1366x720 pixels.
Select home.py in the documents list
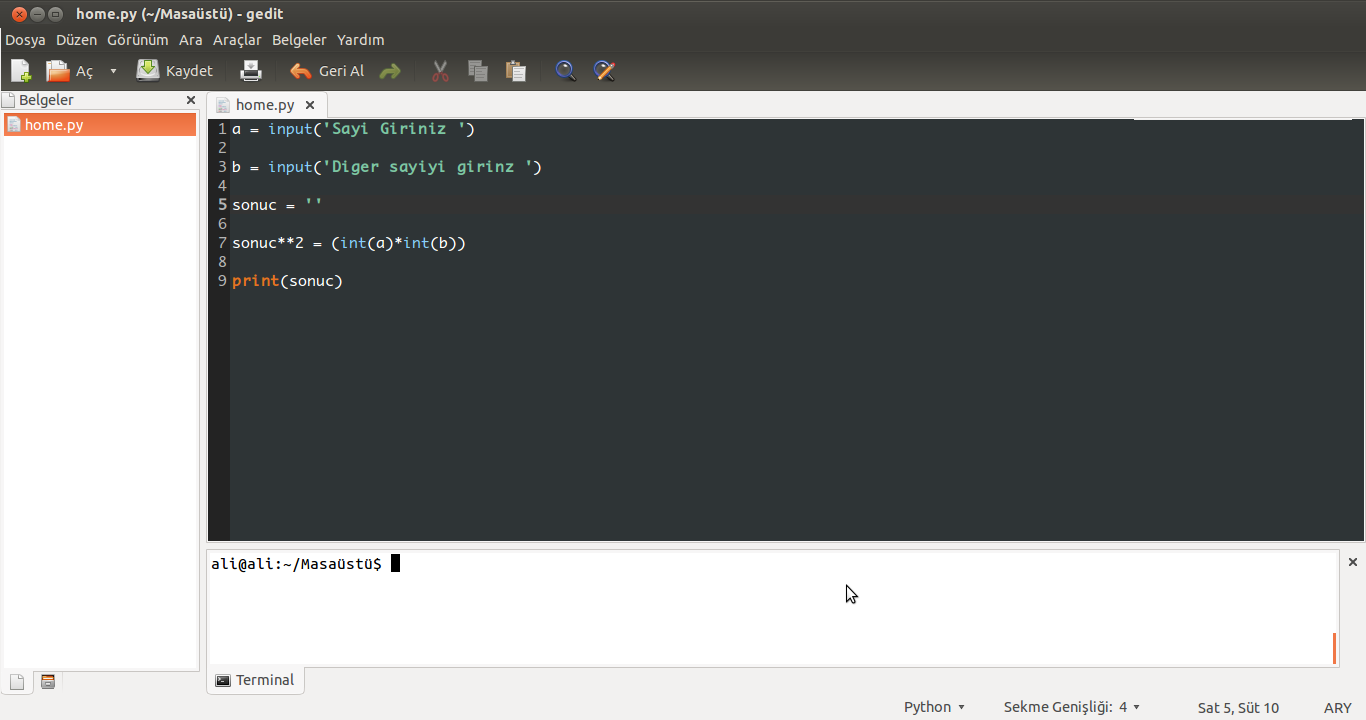[x=100, y=125]
